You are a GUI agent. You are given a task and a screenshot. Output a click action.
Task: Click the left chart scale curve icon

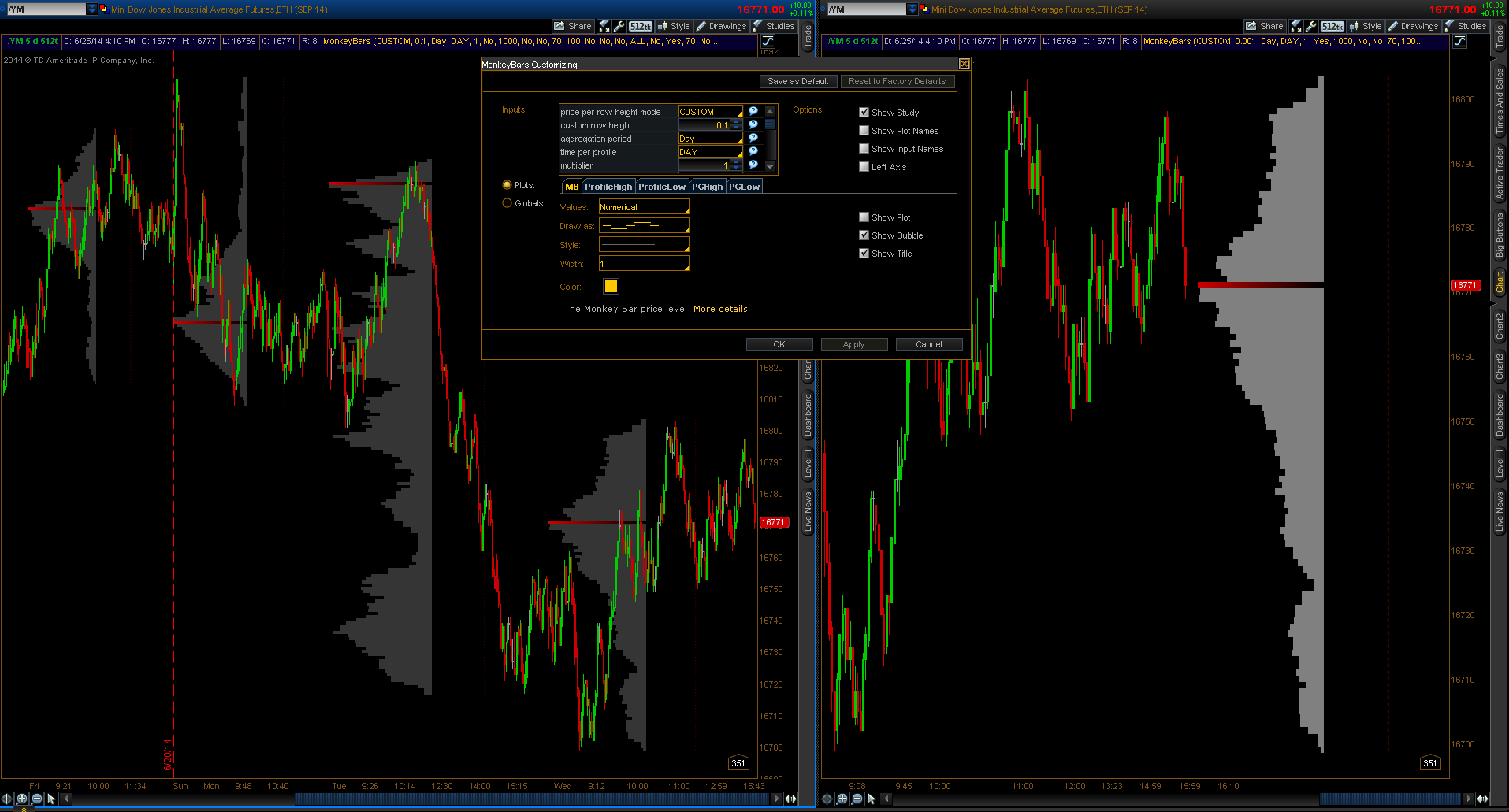(768, 41)
